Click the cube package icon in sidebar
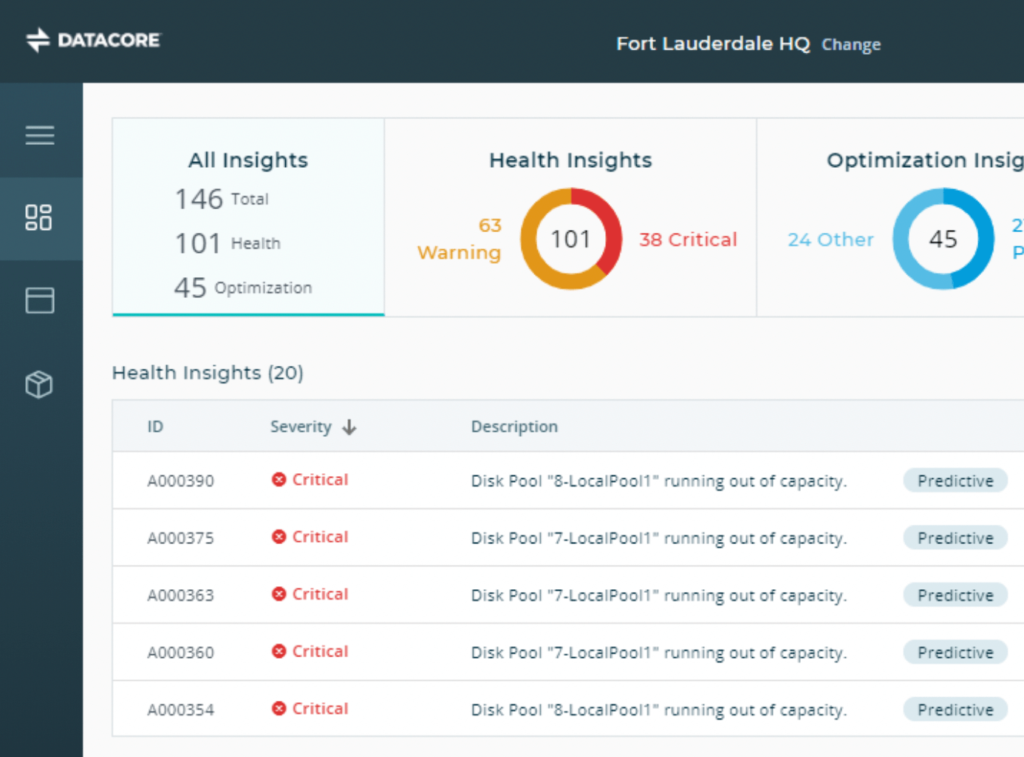This screenshot has width=1024, height=757. 39,384
